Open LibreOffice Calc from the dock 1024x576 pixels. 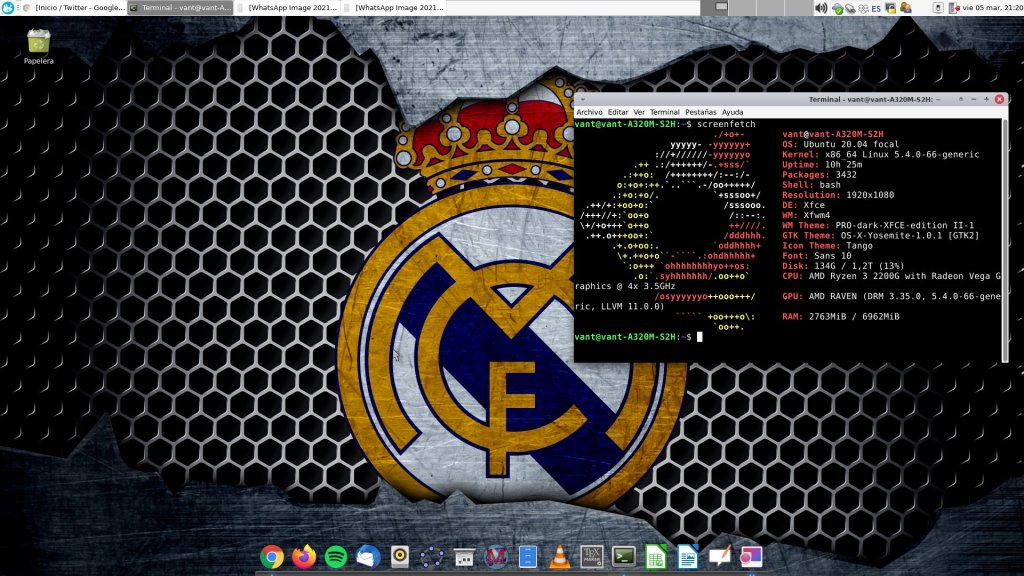click(656, 557)
